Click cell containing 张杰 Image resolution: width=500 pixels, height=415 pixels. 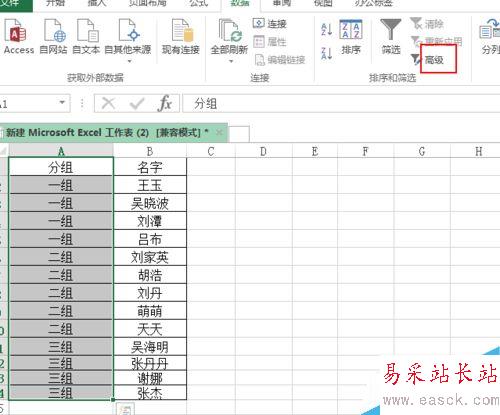tap(150, 392)
